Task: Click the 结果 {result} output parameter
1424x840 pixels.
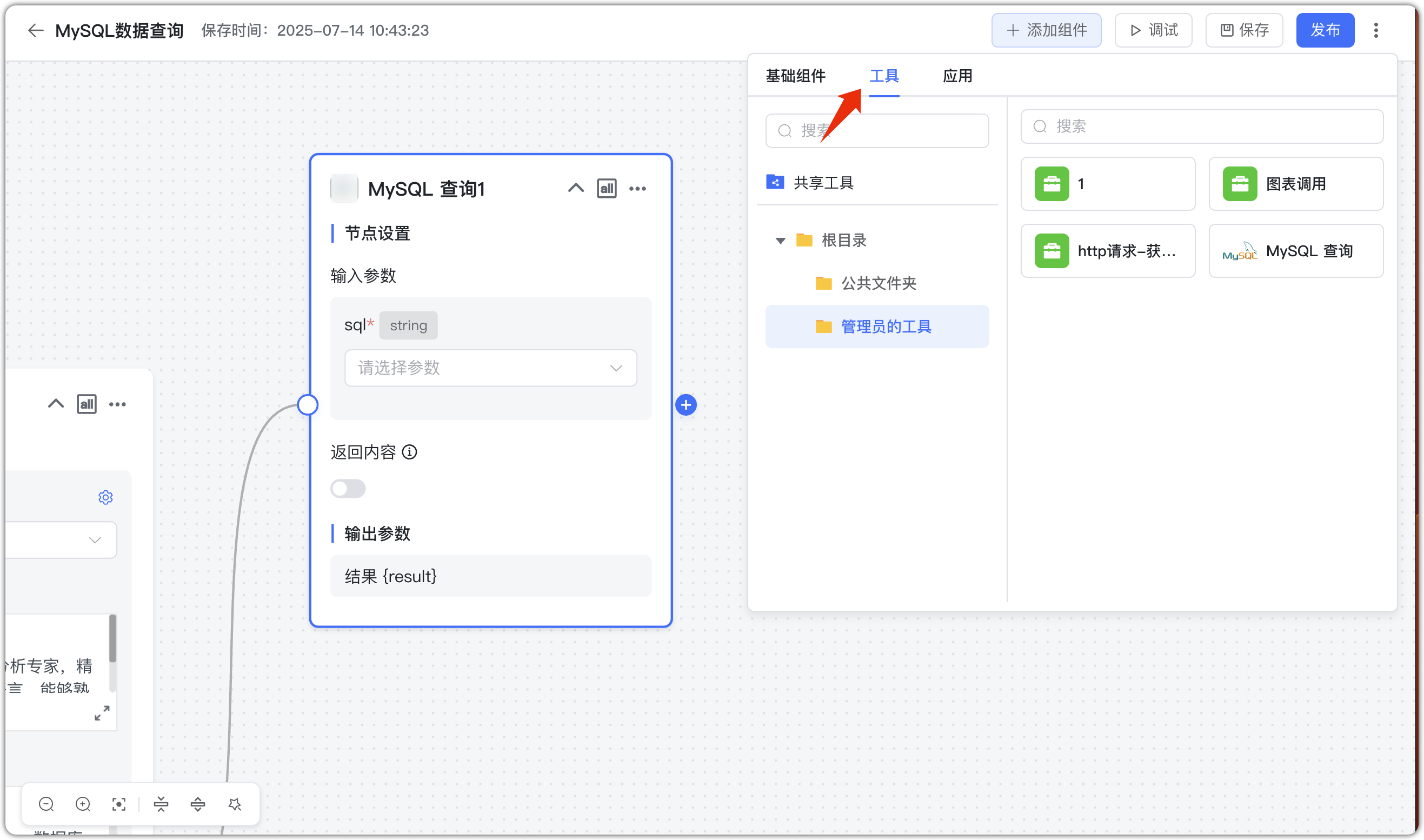Action: coord(490,576)
